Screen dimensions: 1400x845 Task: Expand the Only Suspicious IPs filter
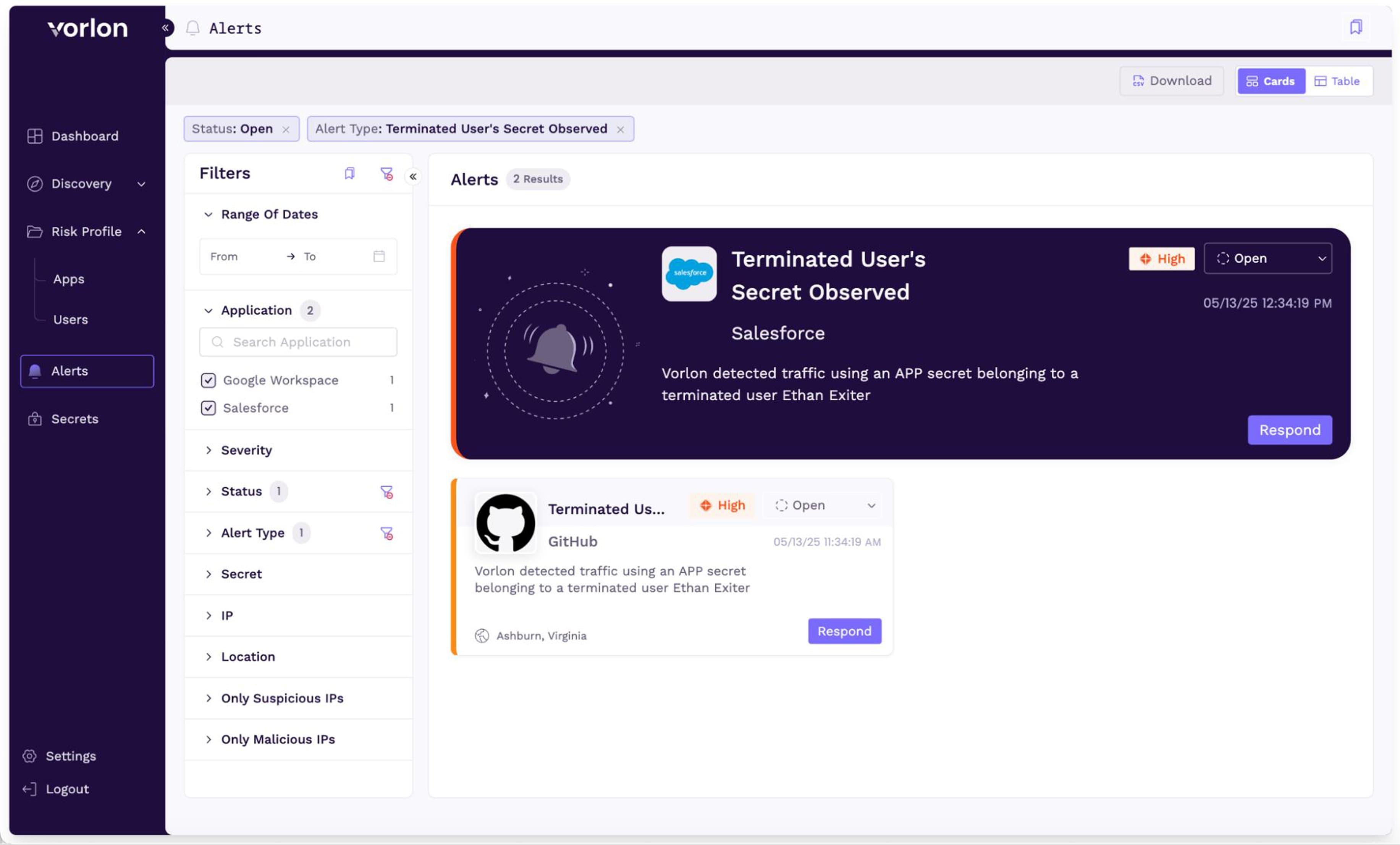click(x=282, y=698)
